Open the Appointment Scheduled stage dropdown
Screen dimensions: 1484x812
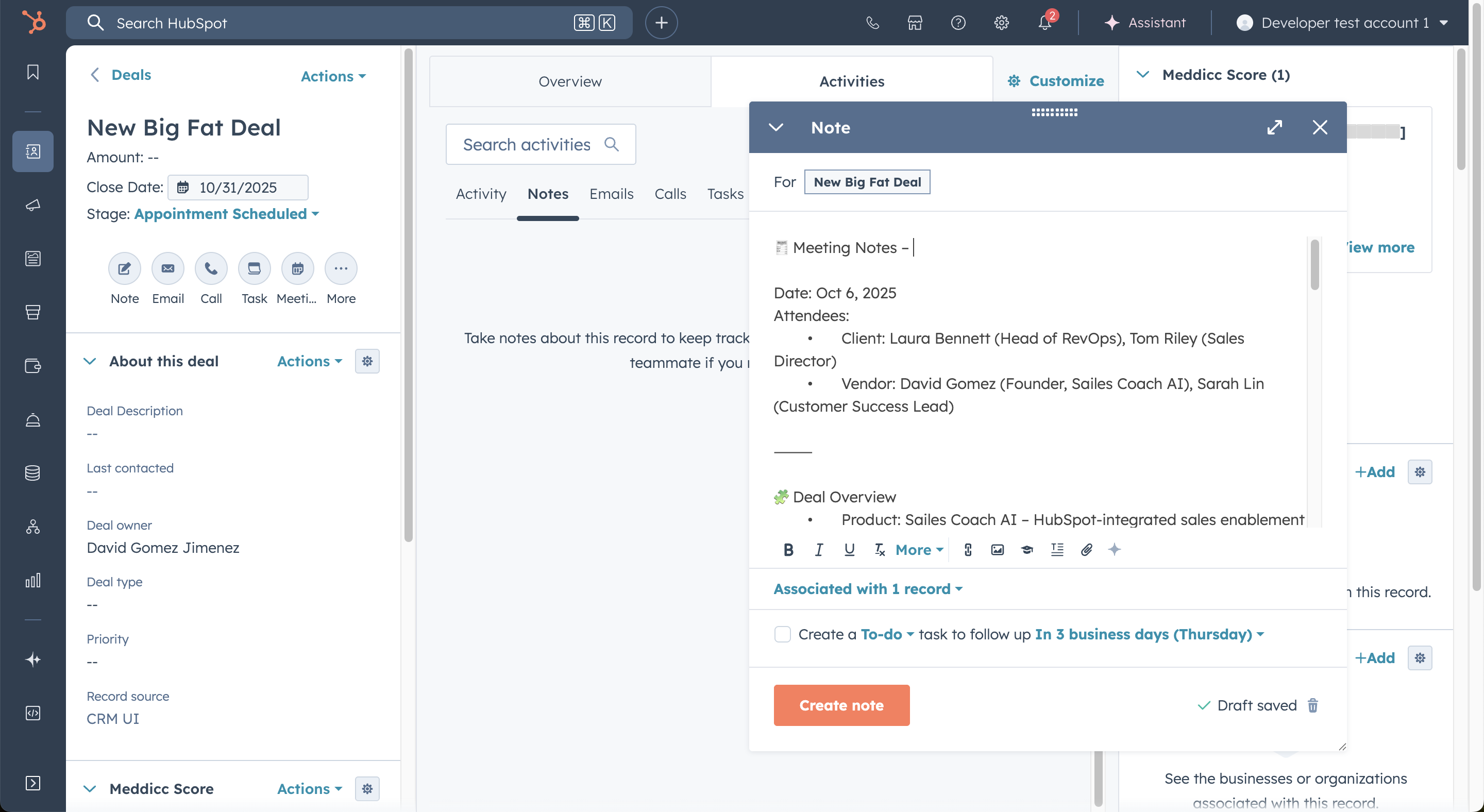pyautogui.click(x=226, y=214)
